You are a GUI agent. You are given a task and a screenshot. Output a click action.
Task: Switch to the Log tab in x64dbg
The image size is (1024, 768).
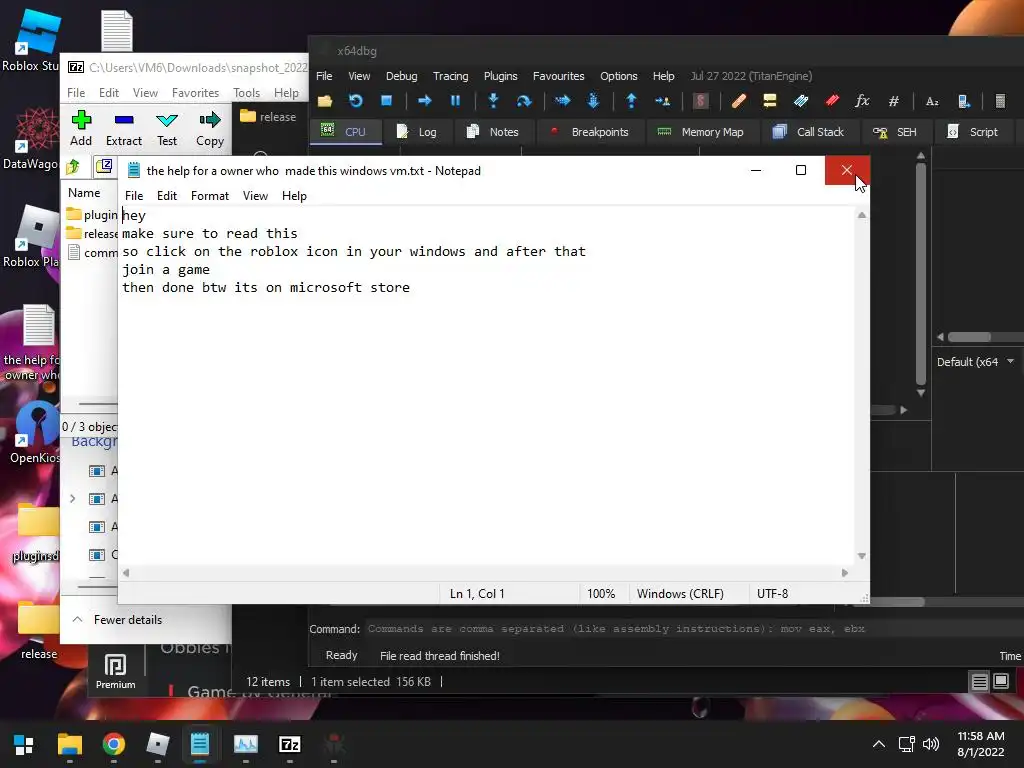pos(416,132)
